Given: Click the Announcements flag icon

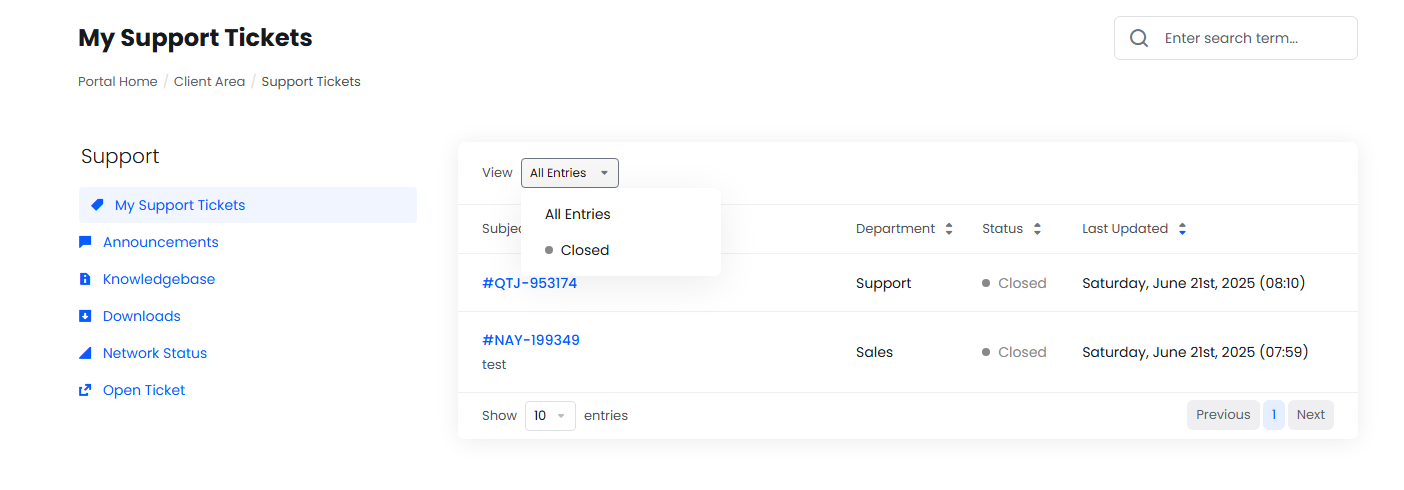Looking at the screenshot, I should tap(85, 242).
